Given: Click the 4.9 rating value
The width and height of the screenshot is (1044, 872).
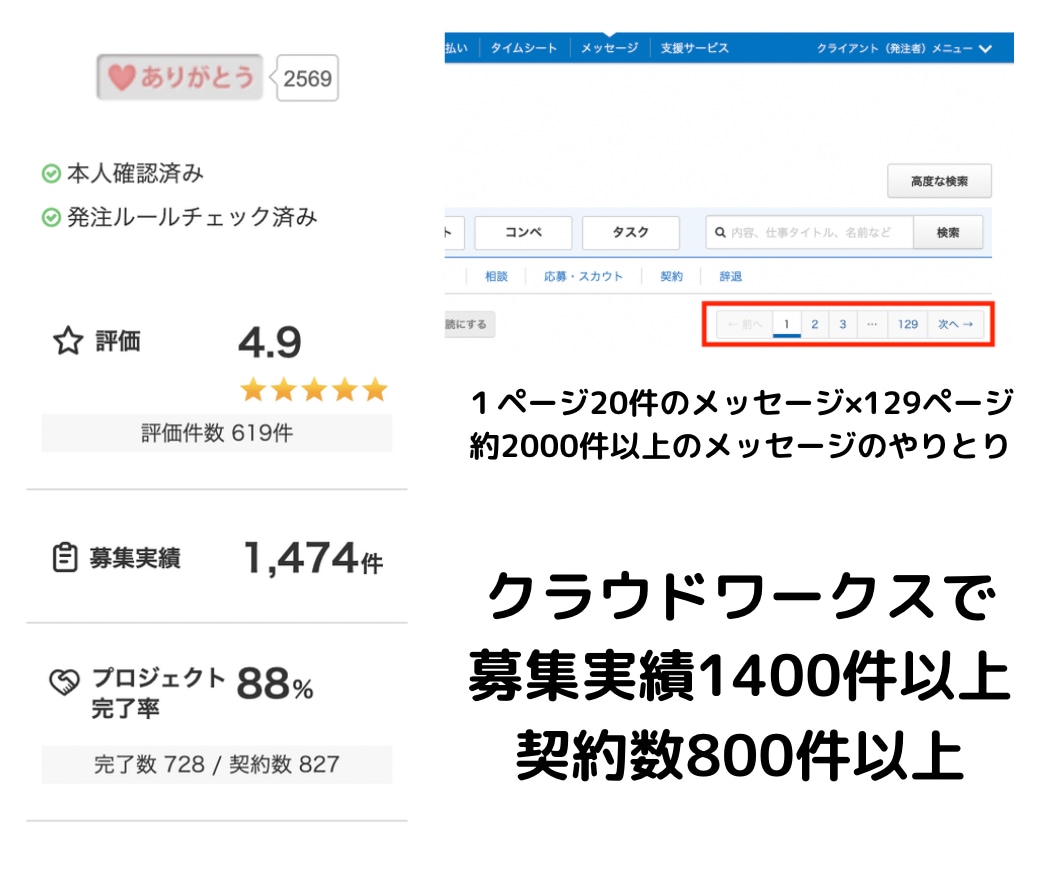Looking at the screenshot, I should (x=270, y=342).
